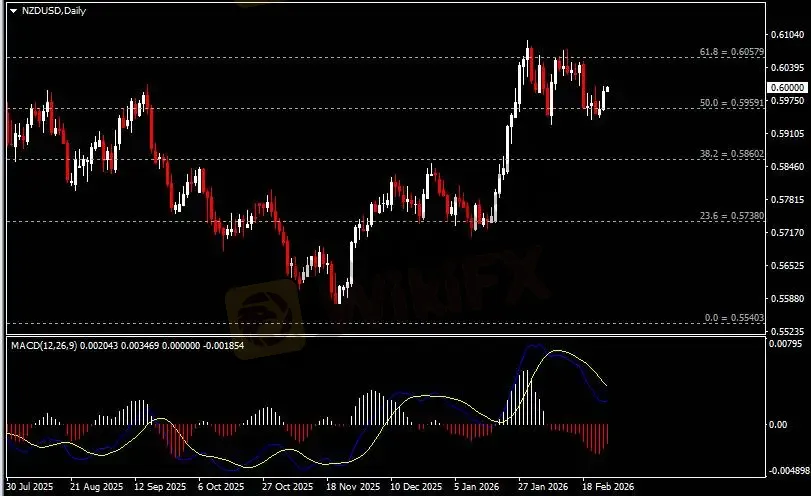
Task: Click price scale value 0.61040
Action: pos(787,35)
